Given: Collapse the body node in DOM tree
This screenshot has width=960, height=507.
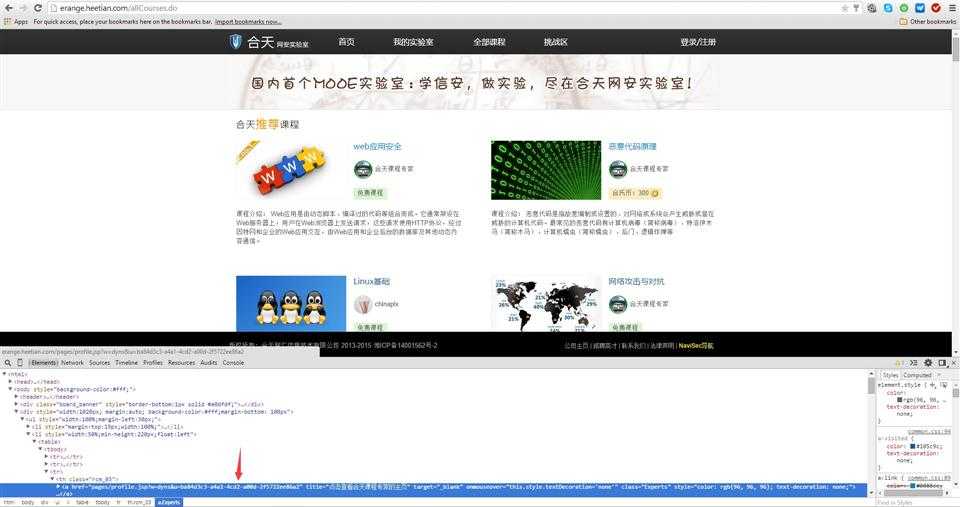Looking at the screenshot, I should click(10, 389).
